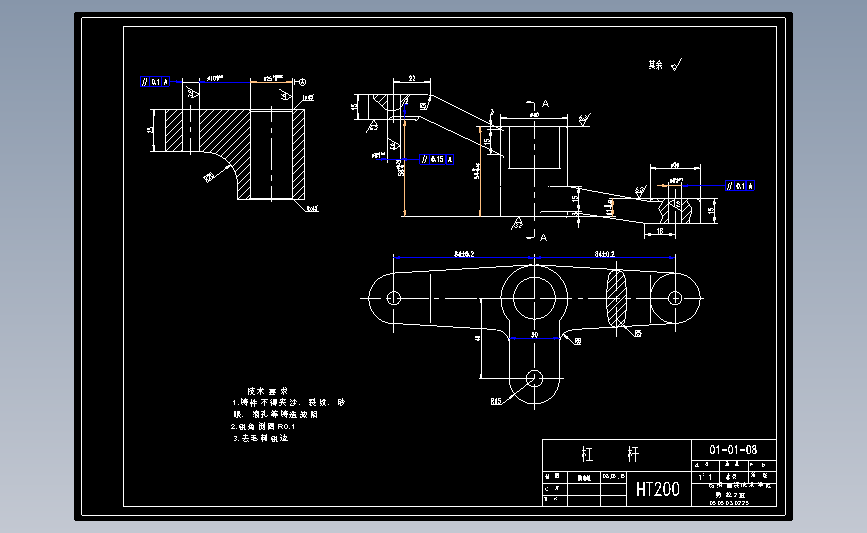Select the left 84±0.2 dimension text
Image resolution: width=867 pixels, height=533 pixels.
[x=464, y=254]
